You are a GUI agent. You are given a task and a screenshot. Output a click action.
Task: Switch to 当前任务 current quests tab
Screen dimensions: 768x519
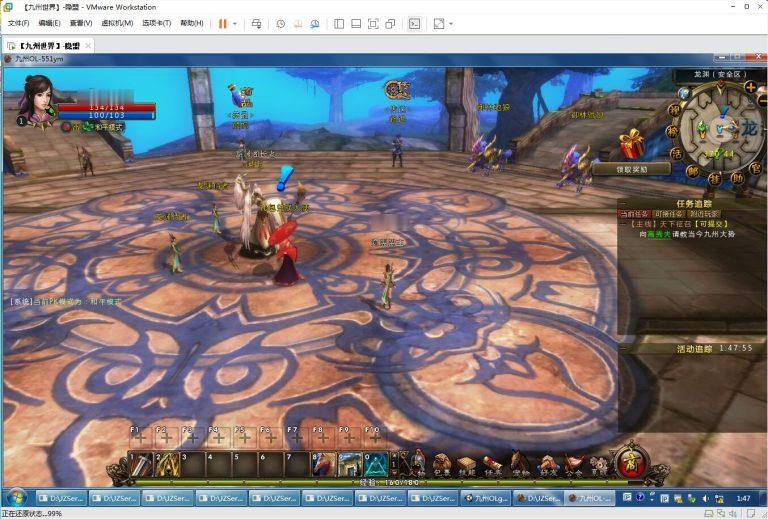(x=635, y=214)
